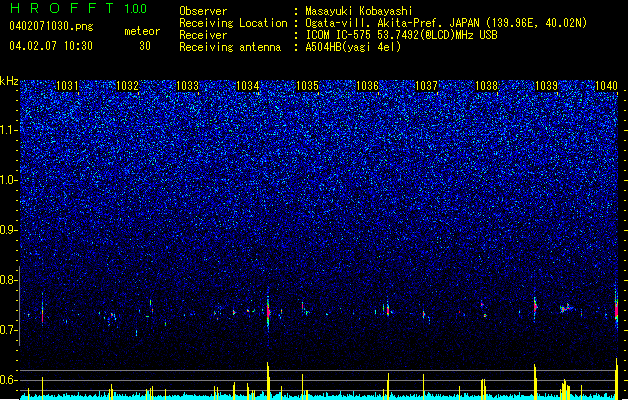The width and height of the screenshot is (629, 400).
Task: Click the Receiving antenna label
Action: (x=230, y=47)
